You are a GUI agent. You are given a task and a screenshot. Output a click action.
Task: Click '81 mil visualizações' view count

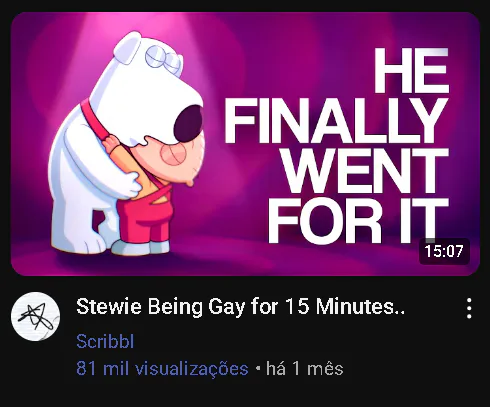click(x=162, y=369)
